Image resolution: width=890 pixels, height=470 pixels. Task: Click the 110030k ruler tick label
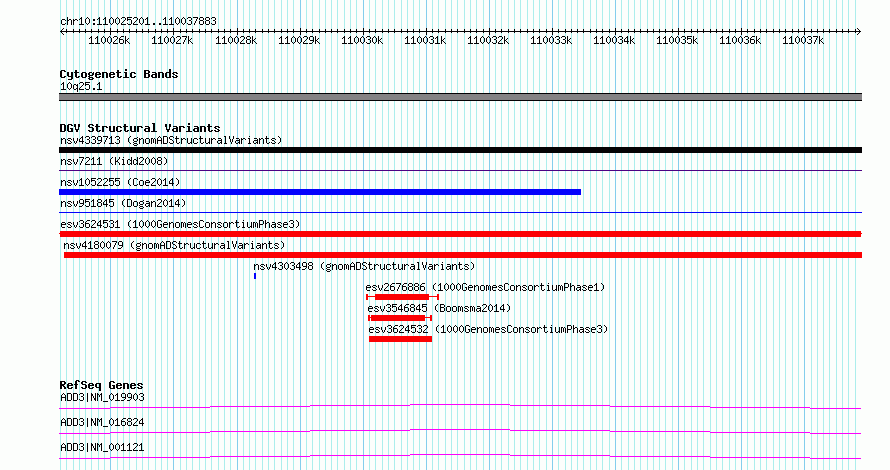pyautogui.click(x=362, y=40)
